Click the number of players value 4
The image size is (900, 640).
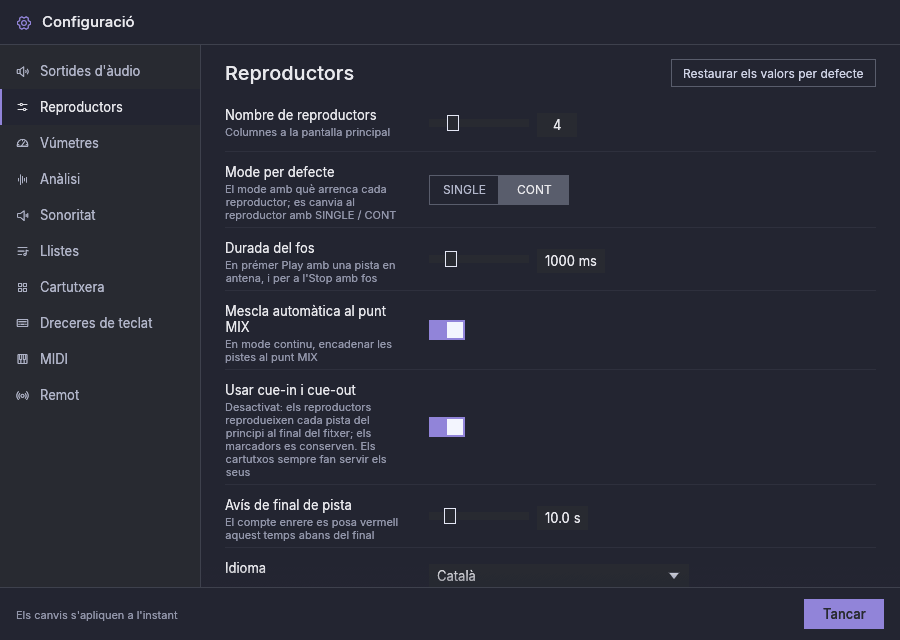(557, 125)
